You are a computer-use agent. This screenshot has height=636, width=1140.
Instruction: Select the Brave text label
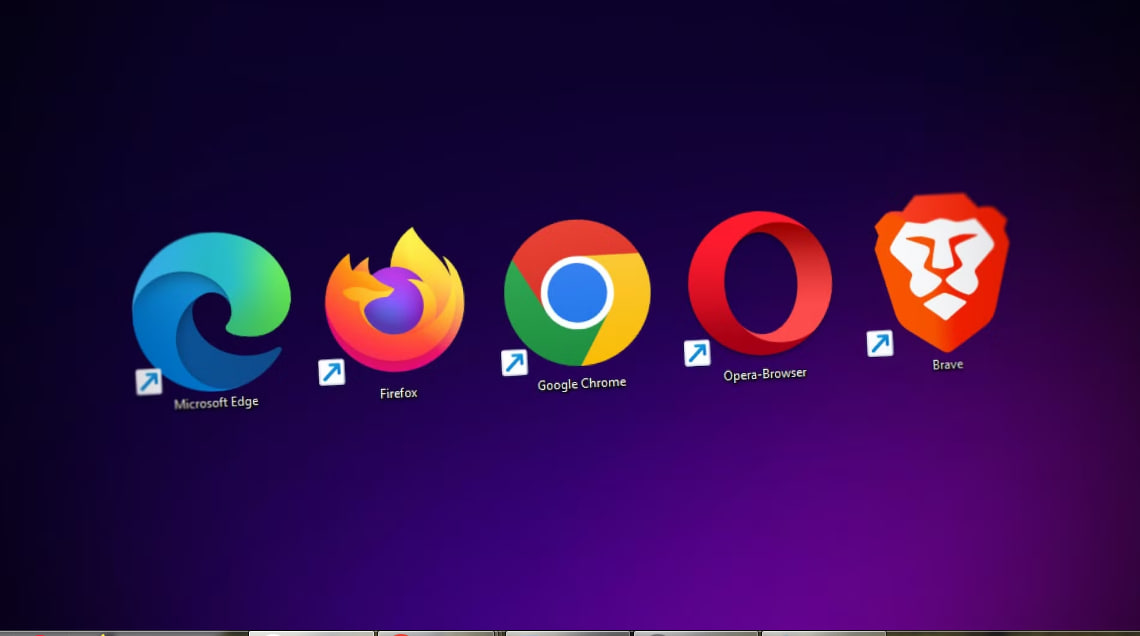947,365
